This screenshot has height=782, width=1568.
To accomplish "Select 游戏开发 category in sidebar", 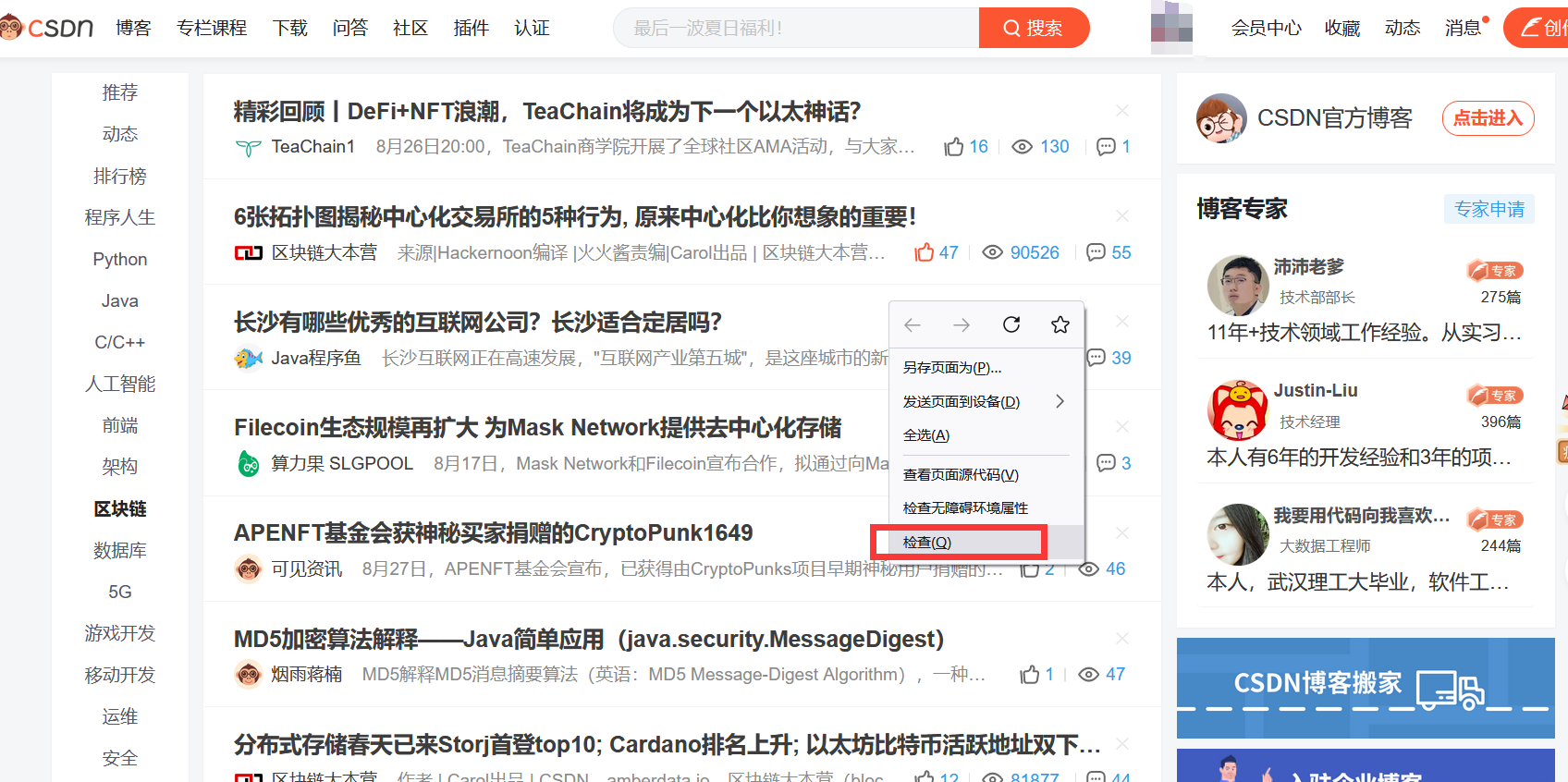I will tap(120, 633).
